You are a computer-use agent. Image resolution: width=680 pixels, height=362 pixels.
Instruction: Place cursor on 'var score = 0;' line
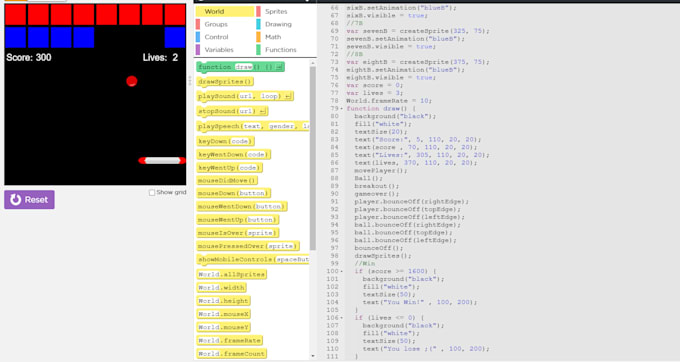[375, 85]
